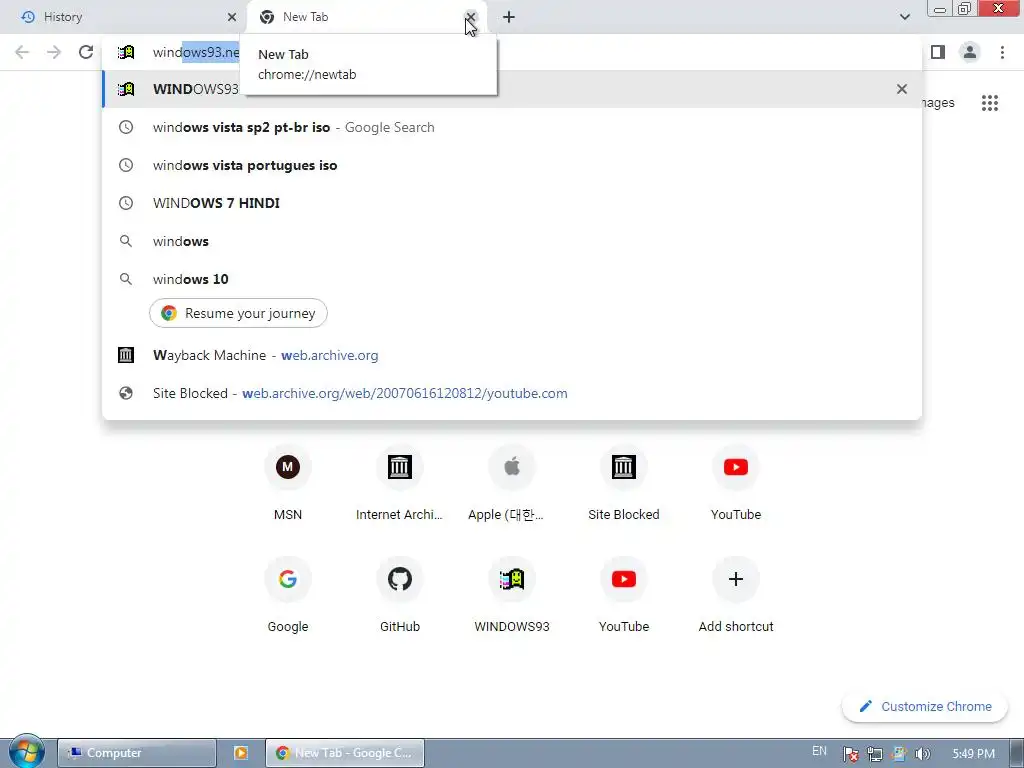Open the Apple shortcut tile
The width and height of the screenshot is (1024, 768).
tap(512, 483)
